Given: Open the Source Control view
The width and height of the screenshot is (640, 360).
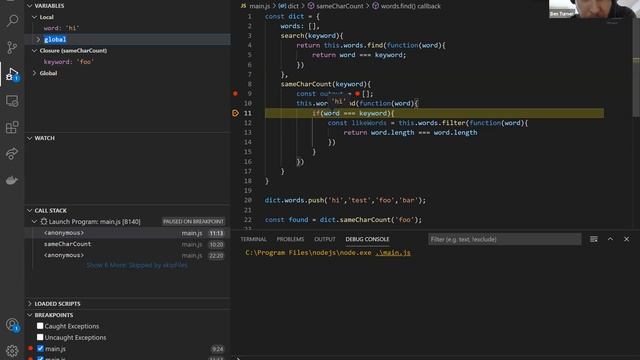Looking at the screenshot, I should (12, 47).
